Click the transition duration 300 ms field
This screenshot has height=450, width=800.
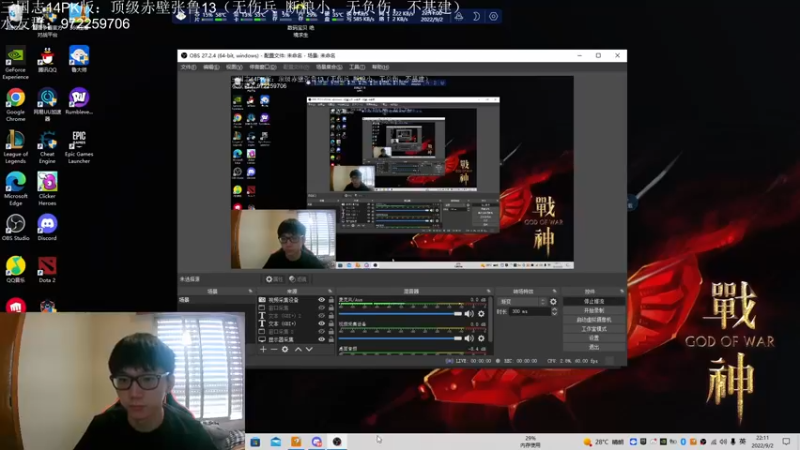[x=530, y=312]
